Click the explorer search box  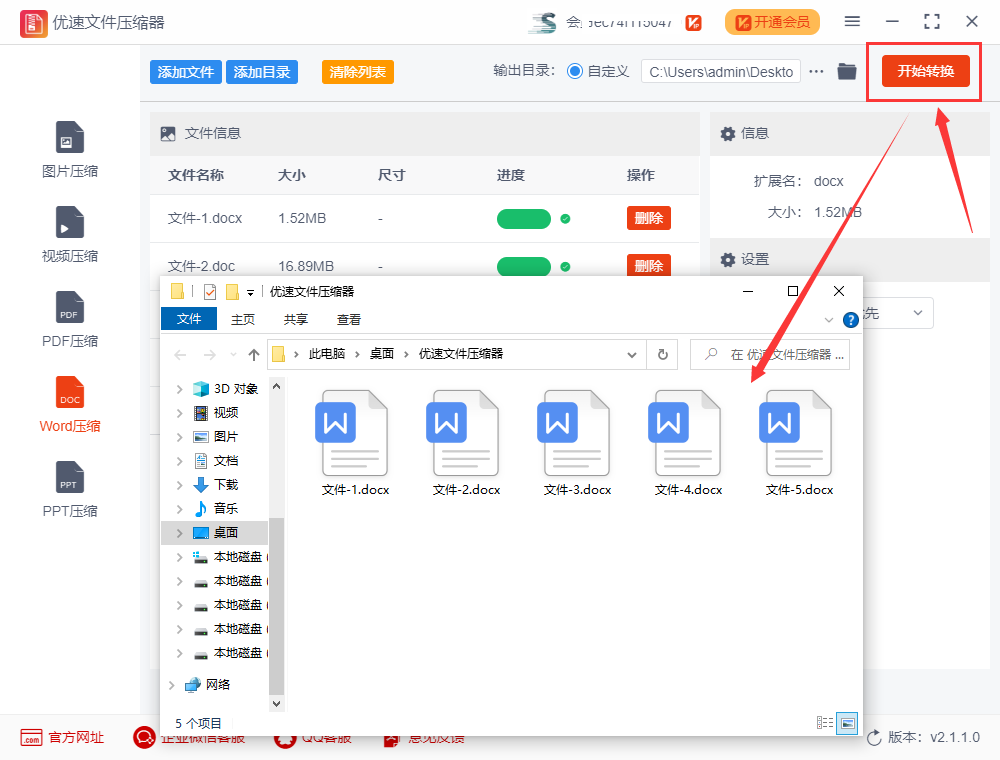click(x=770, y=354)
